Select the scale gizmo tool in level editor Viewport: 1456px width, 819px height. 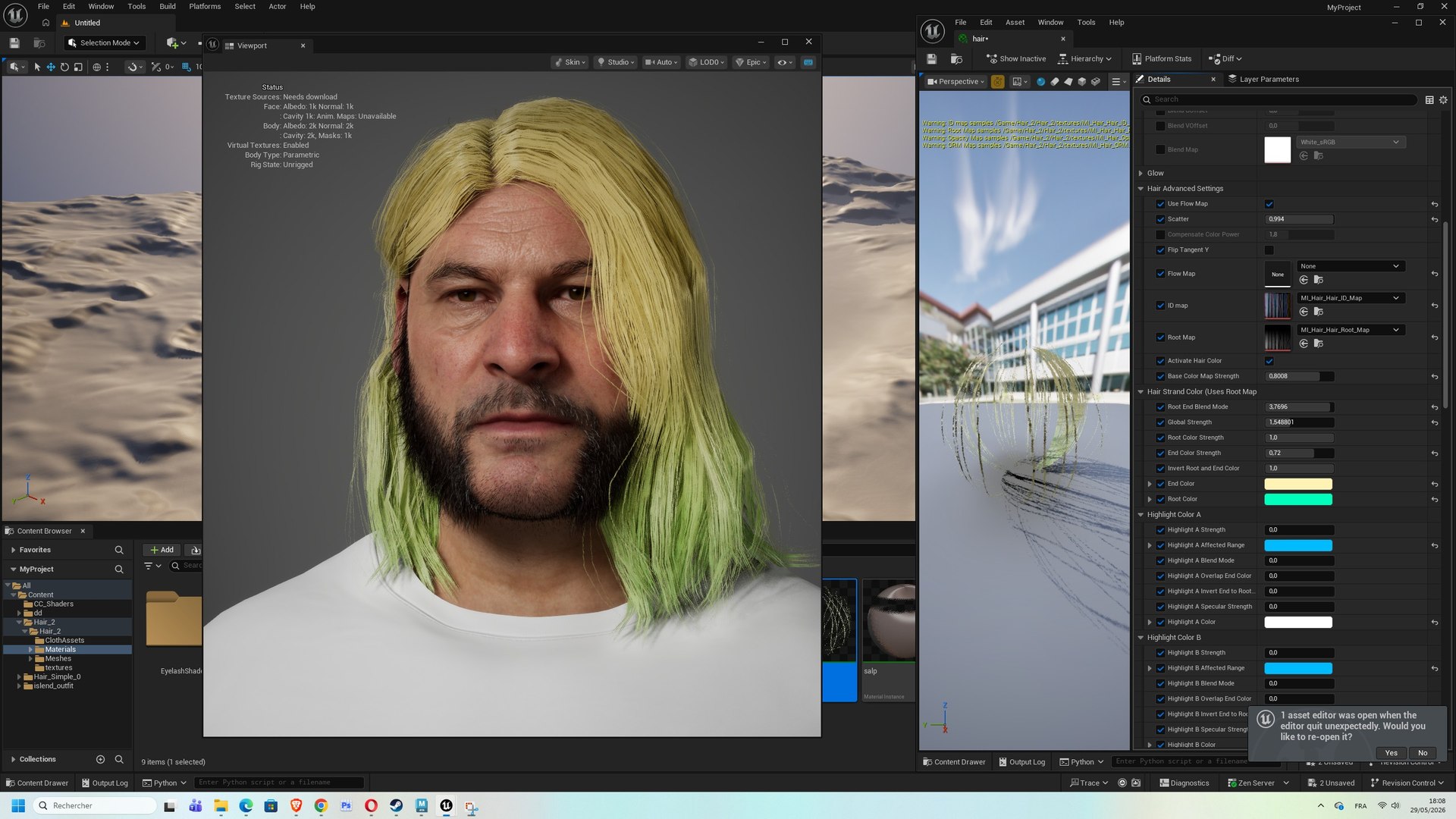(x=78, y=67)
